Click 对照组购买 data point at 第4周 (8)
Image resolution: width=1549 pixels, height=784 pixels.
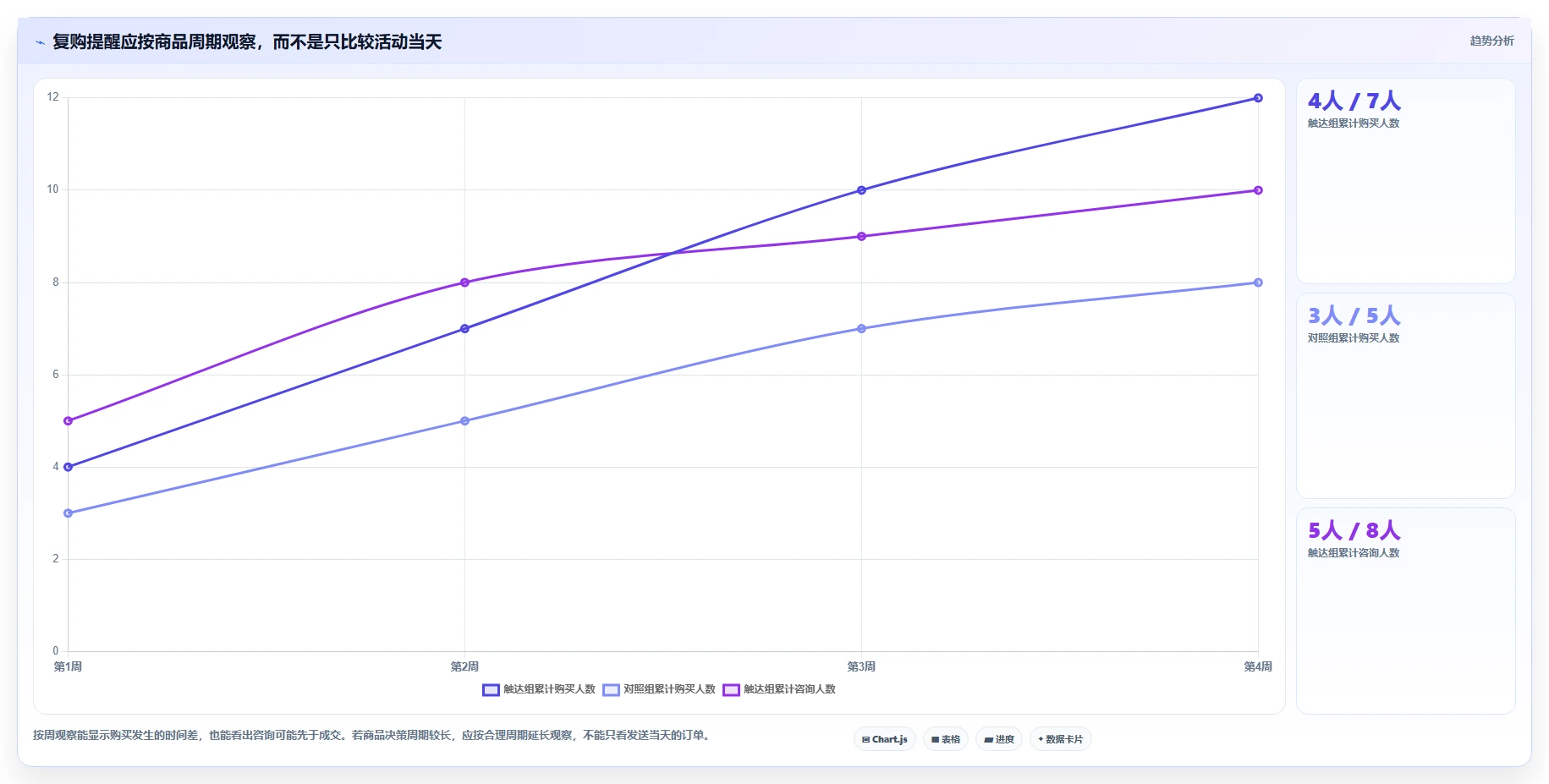[x=1258, y=282]
